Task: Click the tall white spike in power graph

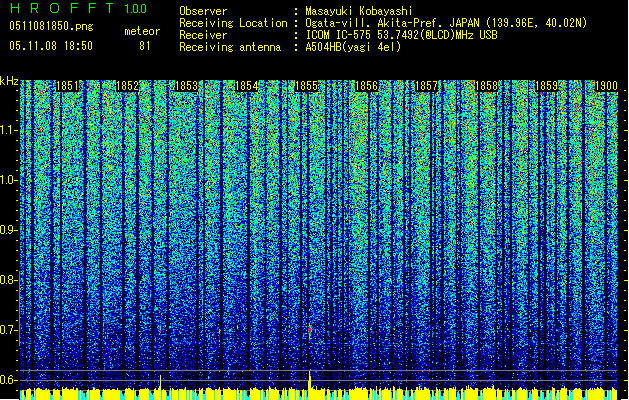Action: 310,378
